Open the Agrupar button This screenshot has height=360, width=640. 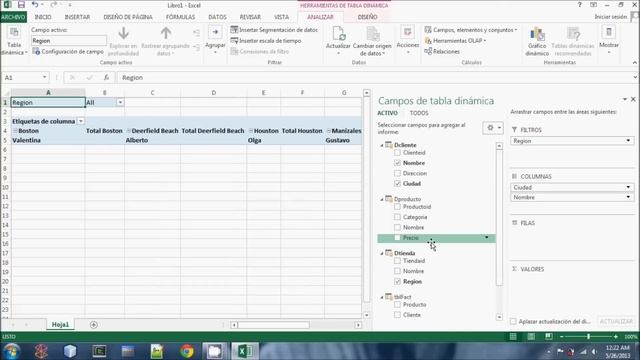point(215,41)
